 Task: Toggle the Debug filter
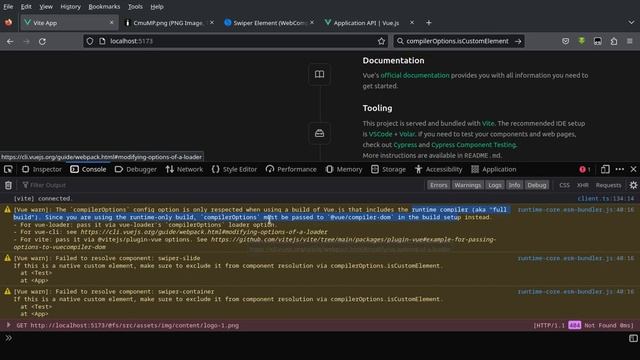[536, 185]
